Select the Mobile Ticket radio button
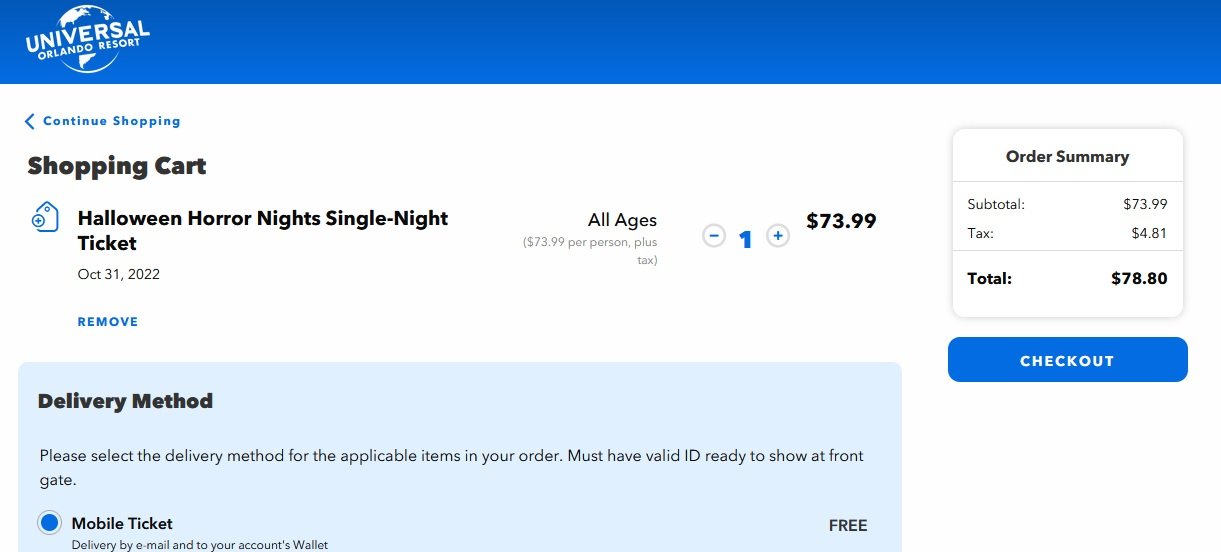Screen dimensions: 1221x552 (49, 523)
